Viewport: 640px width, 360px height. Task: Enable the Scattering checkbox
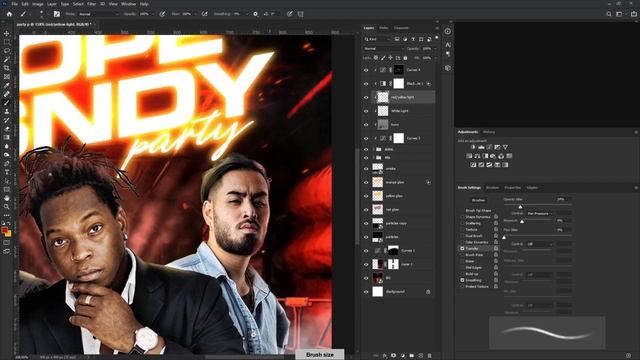click(x=462, y=223)
